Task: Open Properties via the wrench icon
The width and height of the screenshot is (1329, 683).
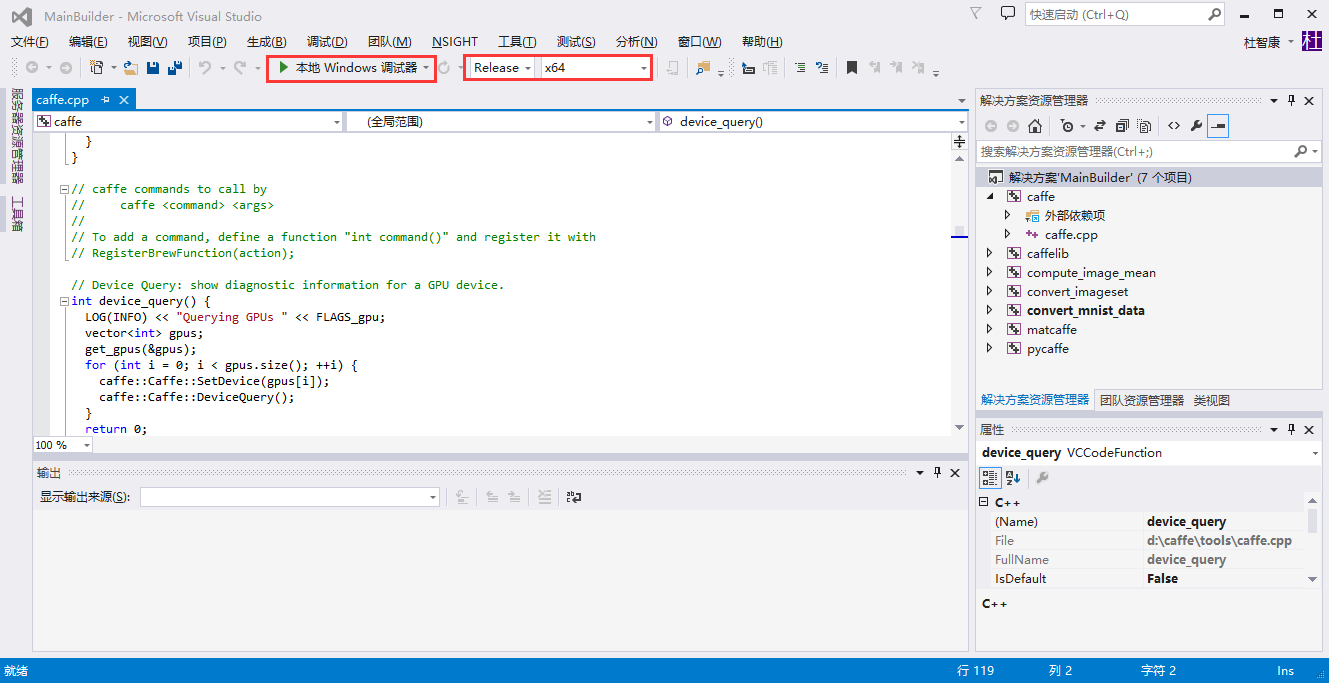Action: (x=1196, y=126)
